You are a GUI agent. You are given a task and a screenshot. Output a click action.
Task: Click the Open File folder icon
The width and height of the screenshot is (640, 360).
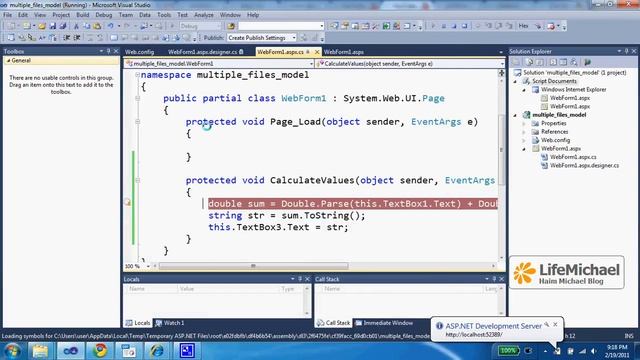pyautogui.click(x=42, y=26)
